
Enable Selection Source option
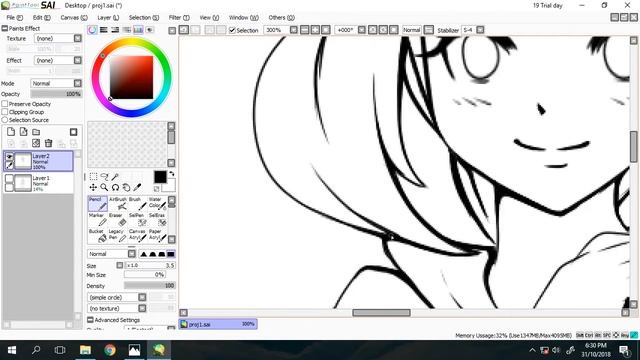tap(5, 120)
